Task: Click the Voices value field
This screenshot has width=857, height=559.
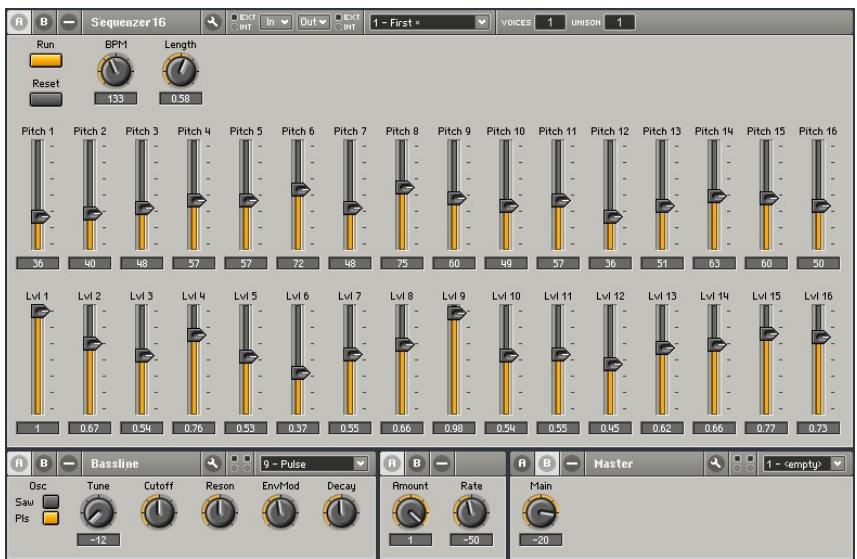Action: [x=550, y=22]
